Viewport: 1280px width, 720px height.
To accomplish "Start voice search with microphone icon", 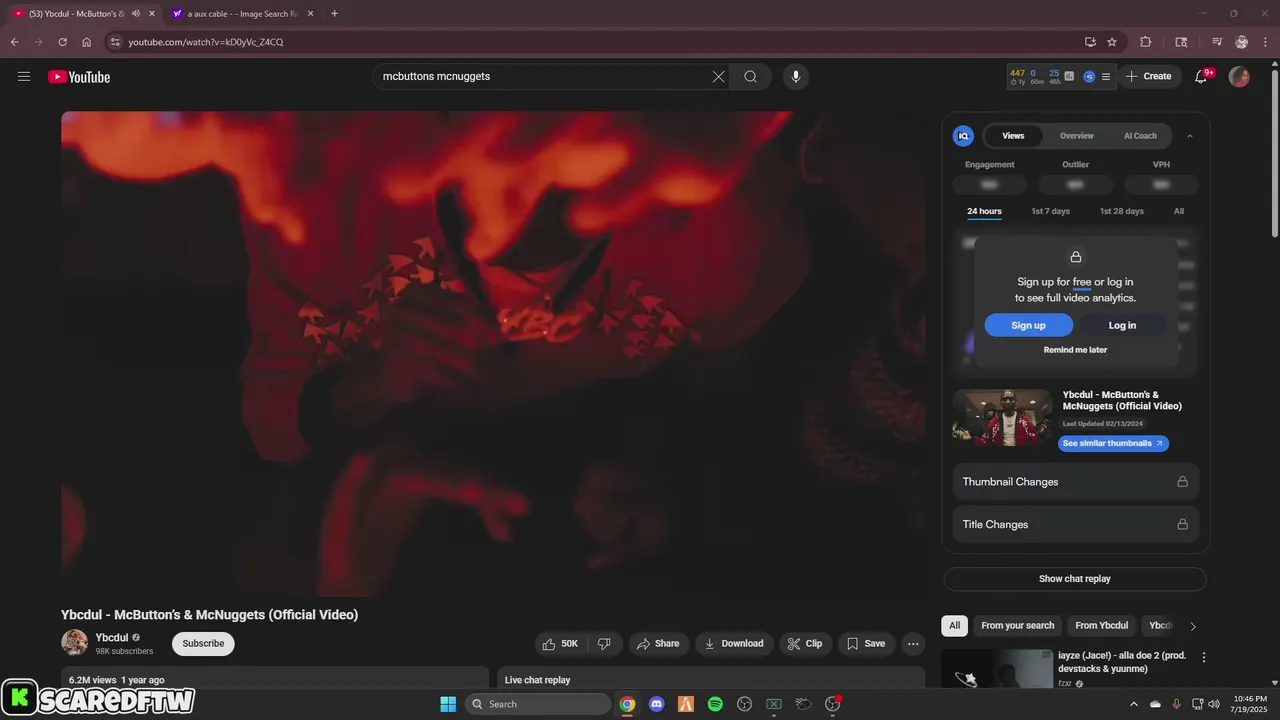I will pyautogui.click(x=795, y=76).
